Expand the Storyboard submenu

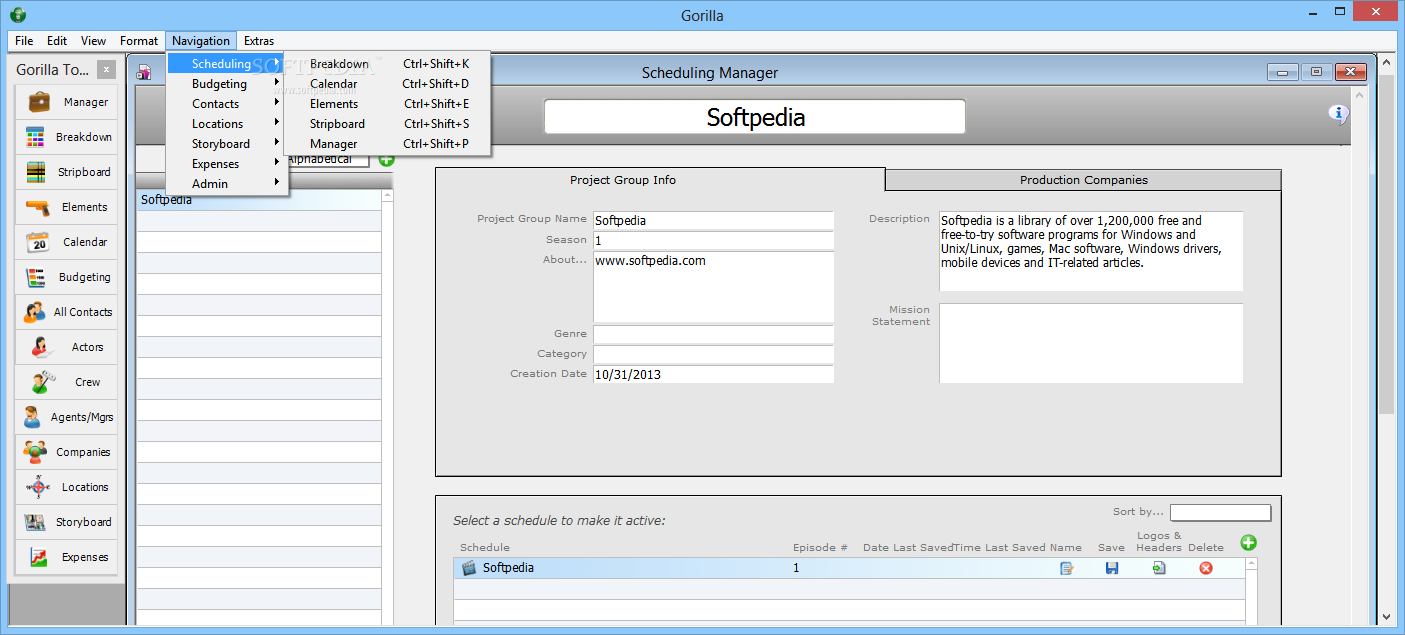(x=228, y=144)
